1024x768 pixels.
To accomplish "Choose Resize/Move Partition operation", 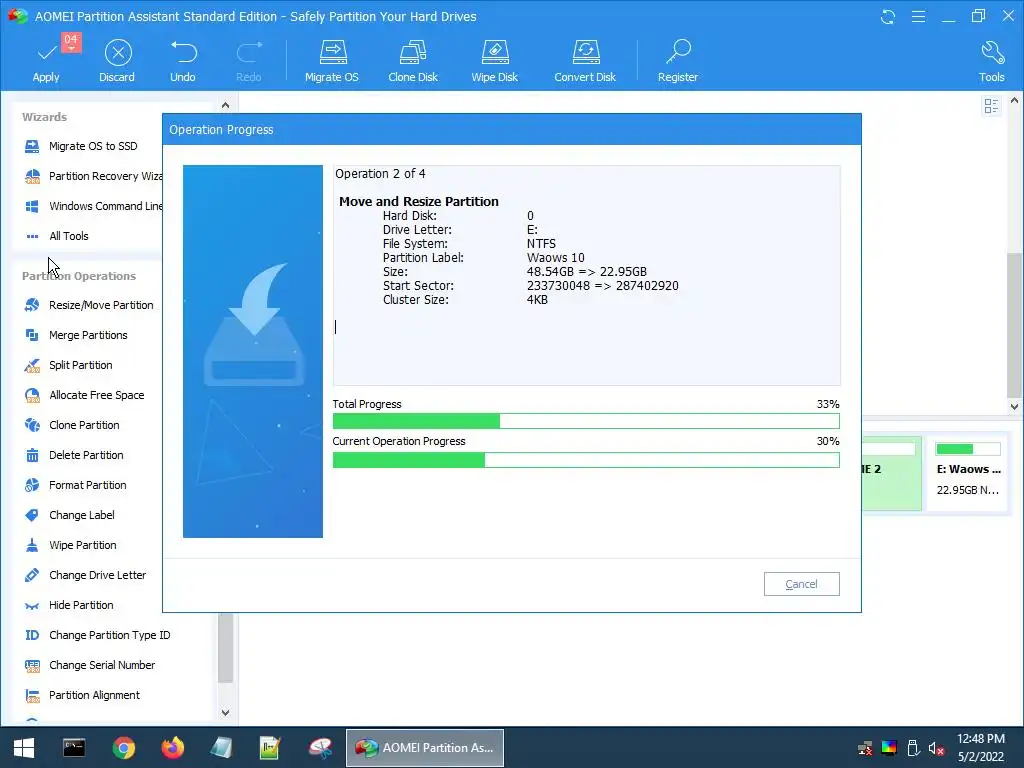I will point(89,305).
